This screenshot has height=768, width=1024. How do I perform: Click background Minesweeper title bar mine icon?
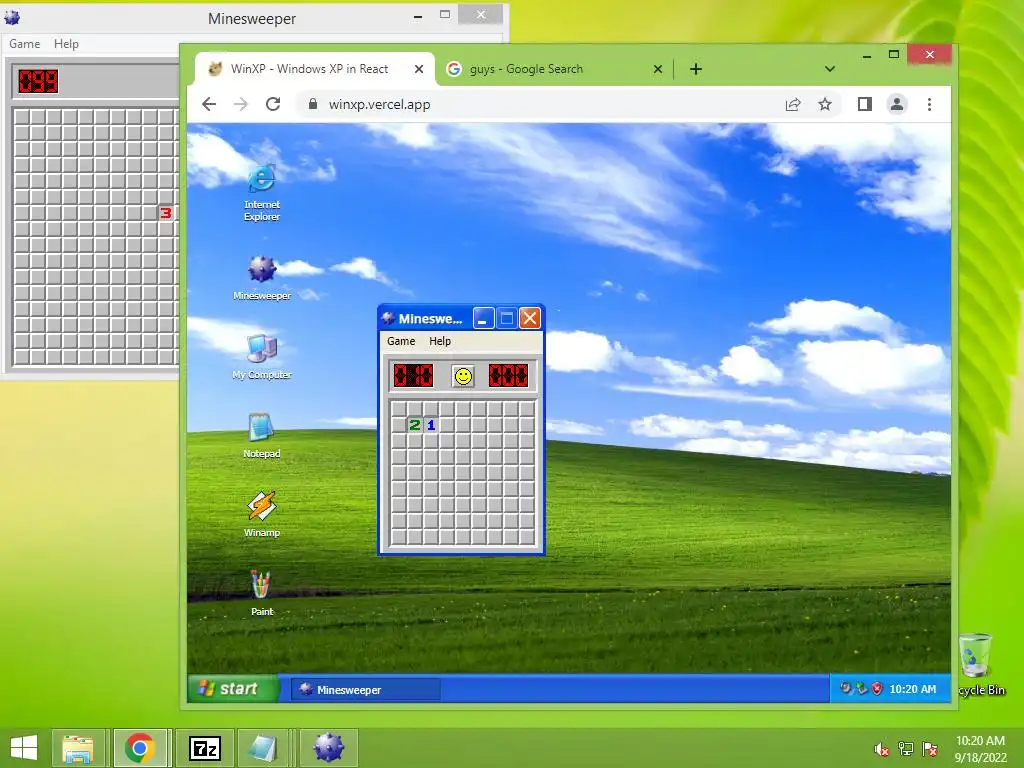coord(12,18)
